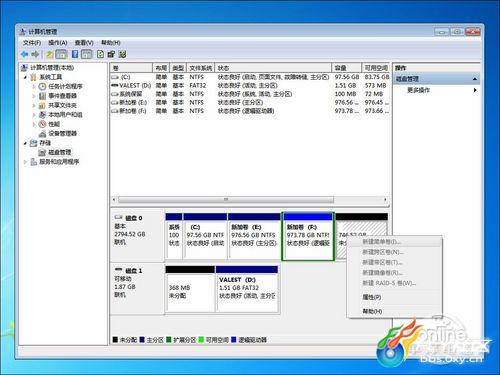Viewport: 500px width, 375px height.
Task: Select the 磁盘 1 removable disk label block
Action: (x=138, y=288)
